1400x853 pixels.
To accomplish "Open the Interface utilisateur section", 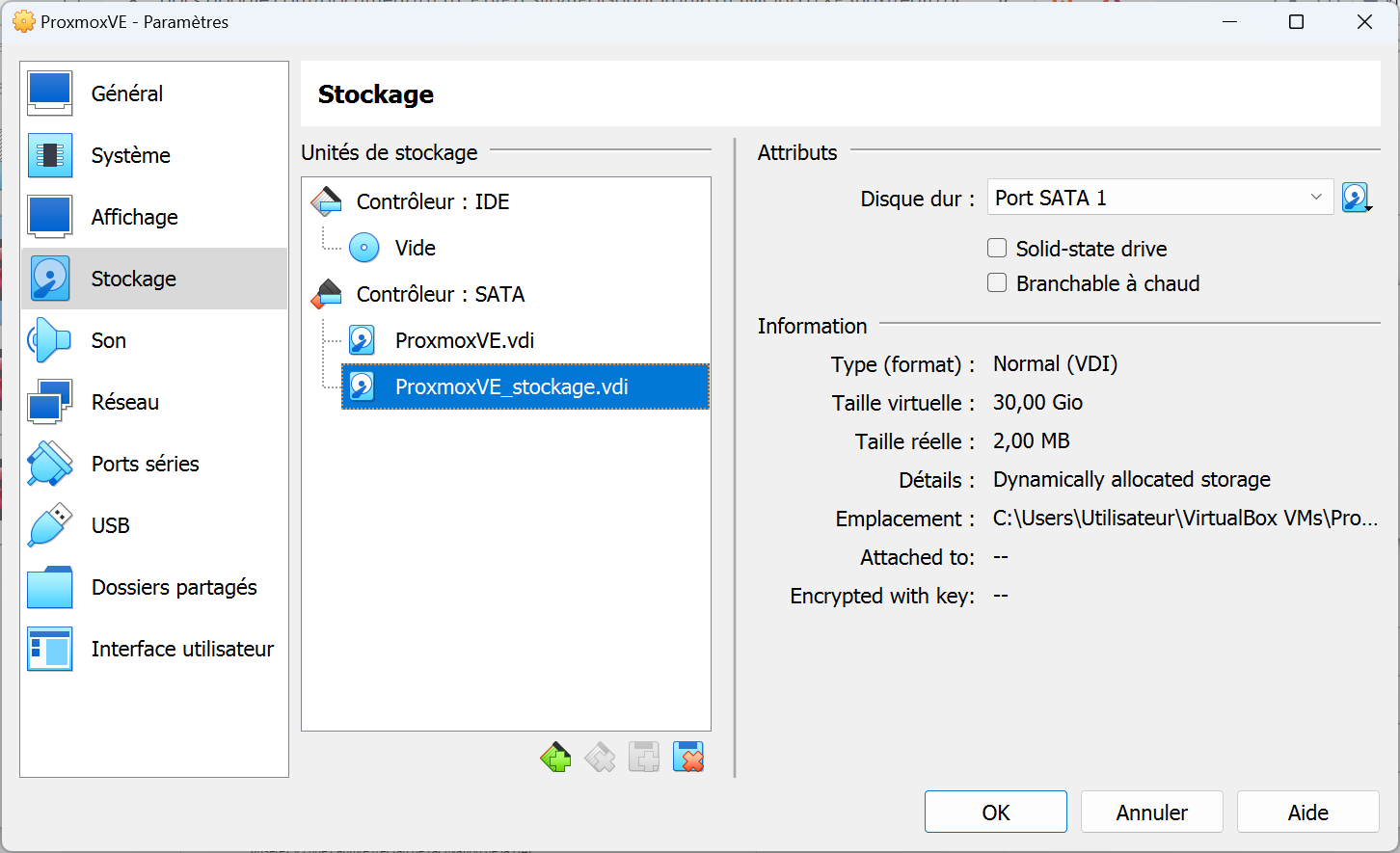I will click(x=154, y=649).
